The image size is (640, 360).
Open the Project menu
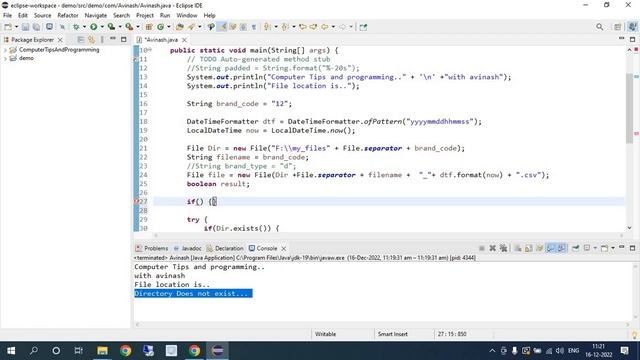145,16
